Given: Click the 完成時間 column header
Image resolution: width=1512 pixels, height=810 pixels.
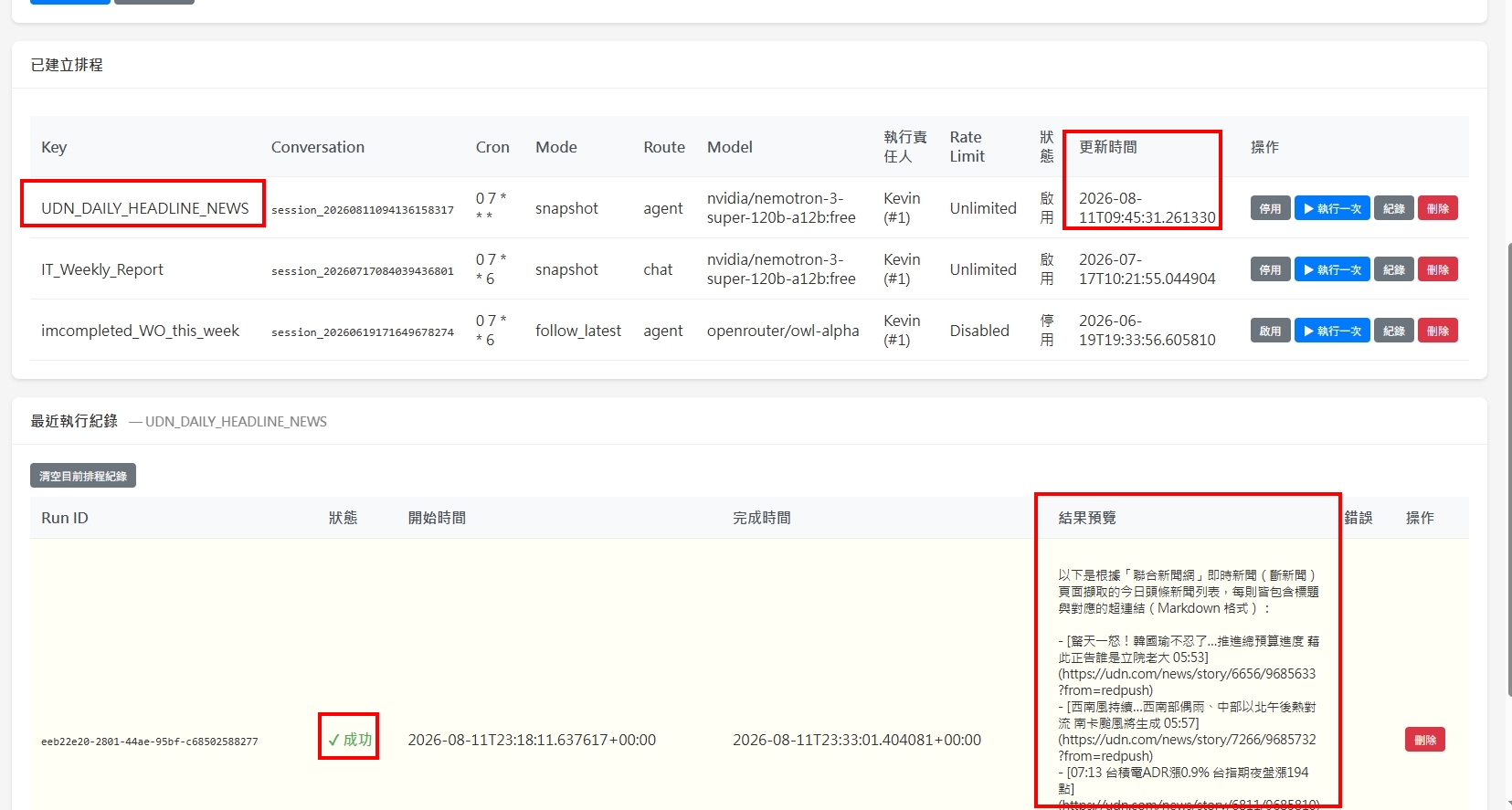Looking at the screenshot, I should pyautogui.click(x=762, y=518).
